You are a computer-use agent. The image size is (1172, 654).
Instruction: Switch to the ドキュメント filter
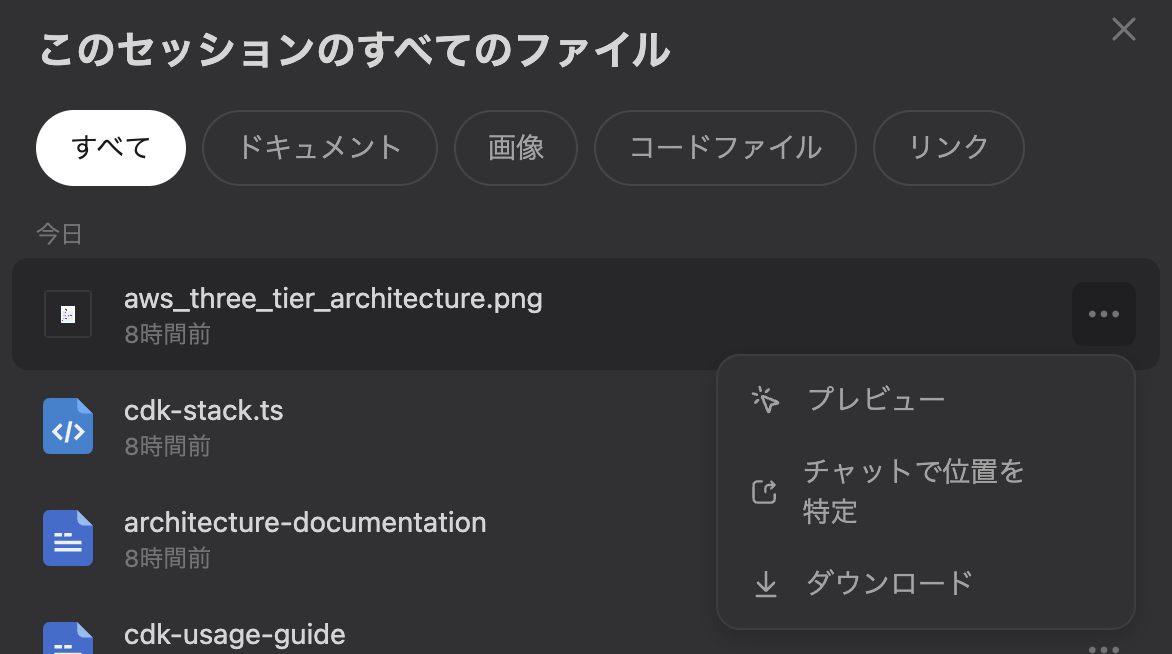coord(319,148)
